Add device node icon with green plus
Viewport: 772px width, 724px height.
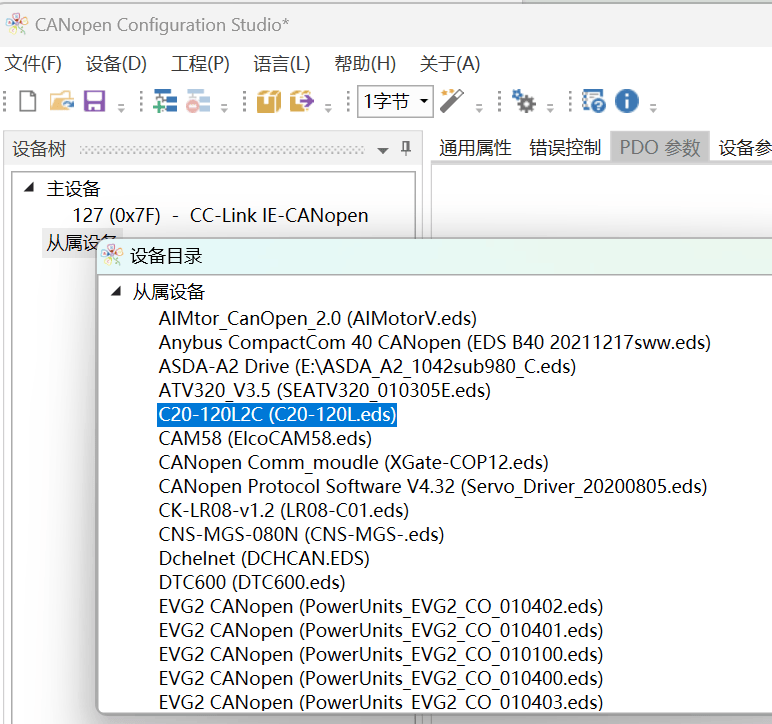click(165, 101)
